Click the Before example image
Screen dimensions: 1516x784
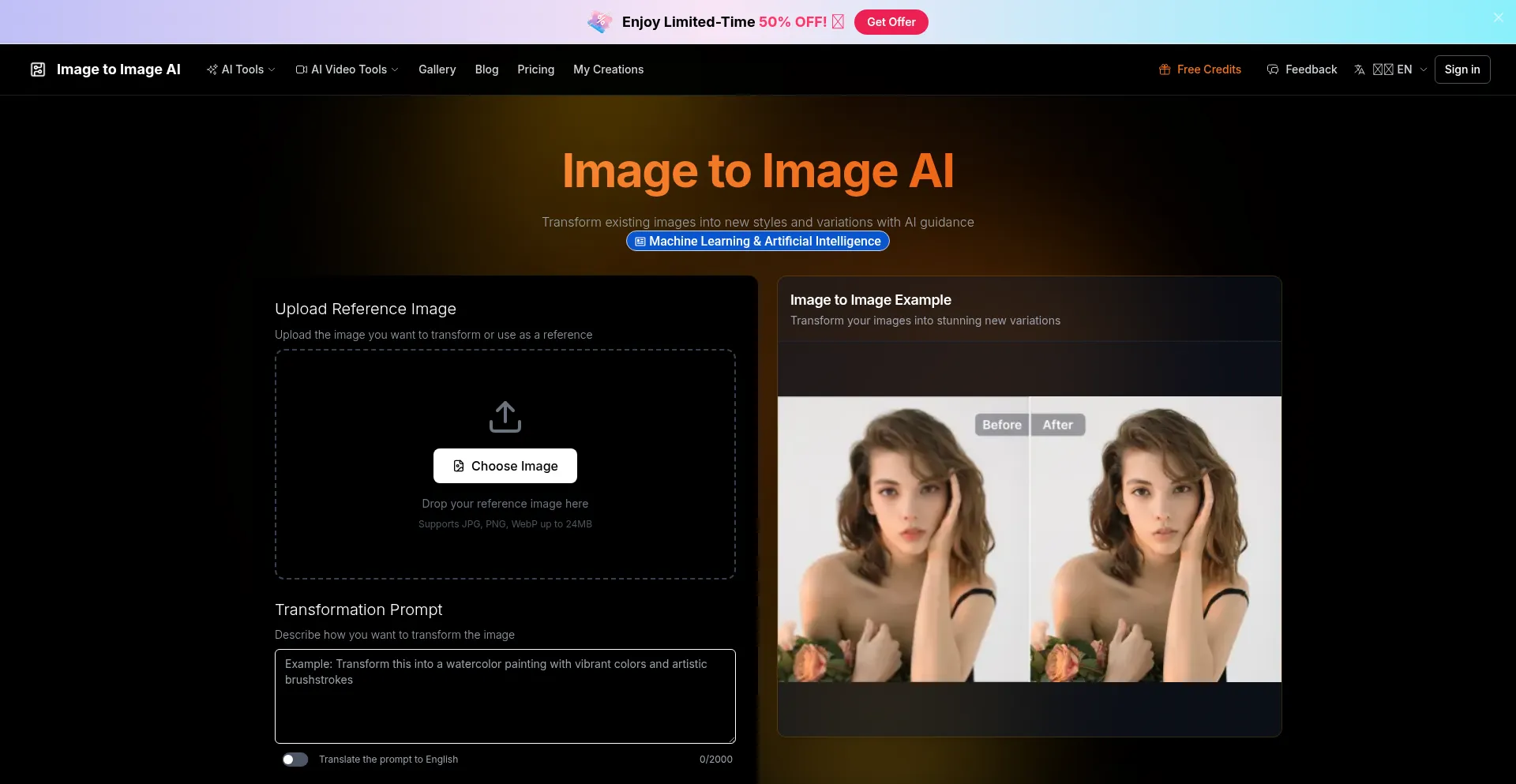(x=903, y=539)
